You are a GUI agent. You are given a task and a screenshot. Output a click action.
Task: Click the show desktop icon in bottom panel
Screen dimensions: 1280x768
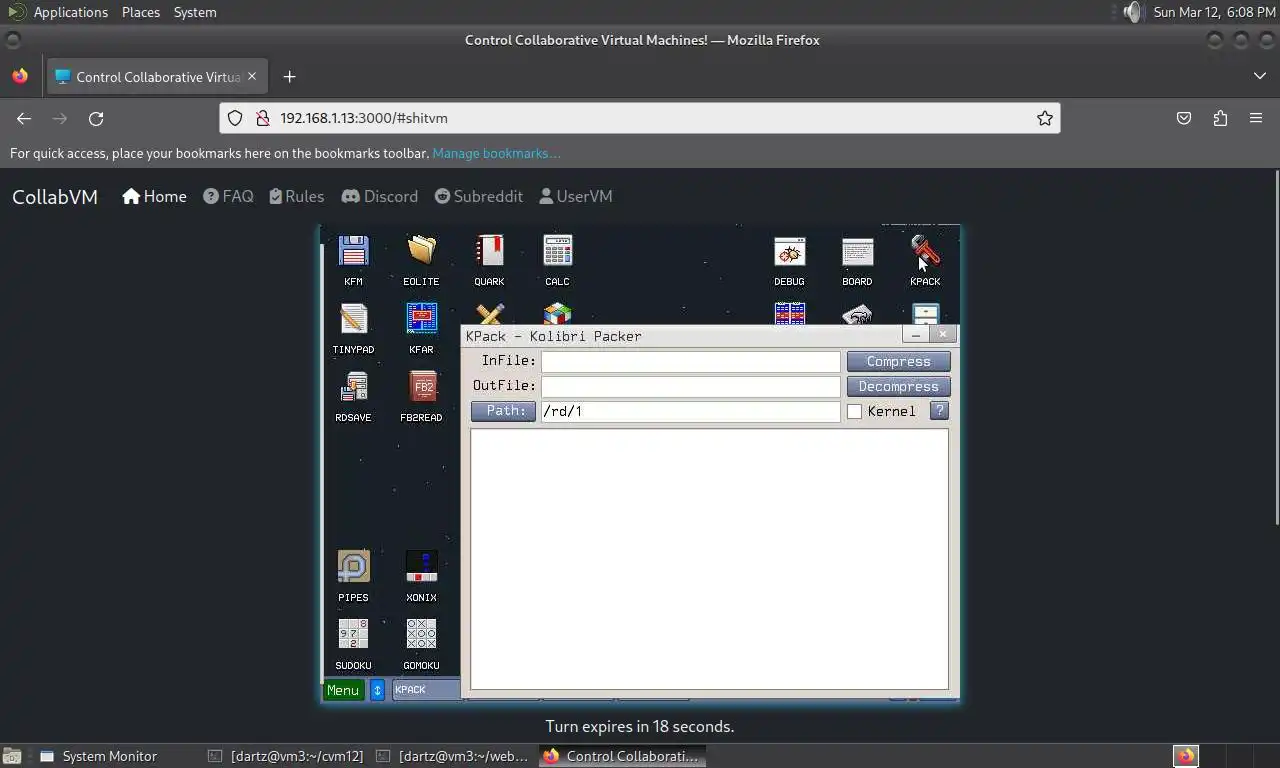click(x=12, y=756)
